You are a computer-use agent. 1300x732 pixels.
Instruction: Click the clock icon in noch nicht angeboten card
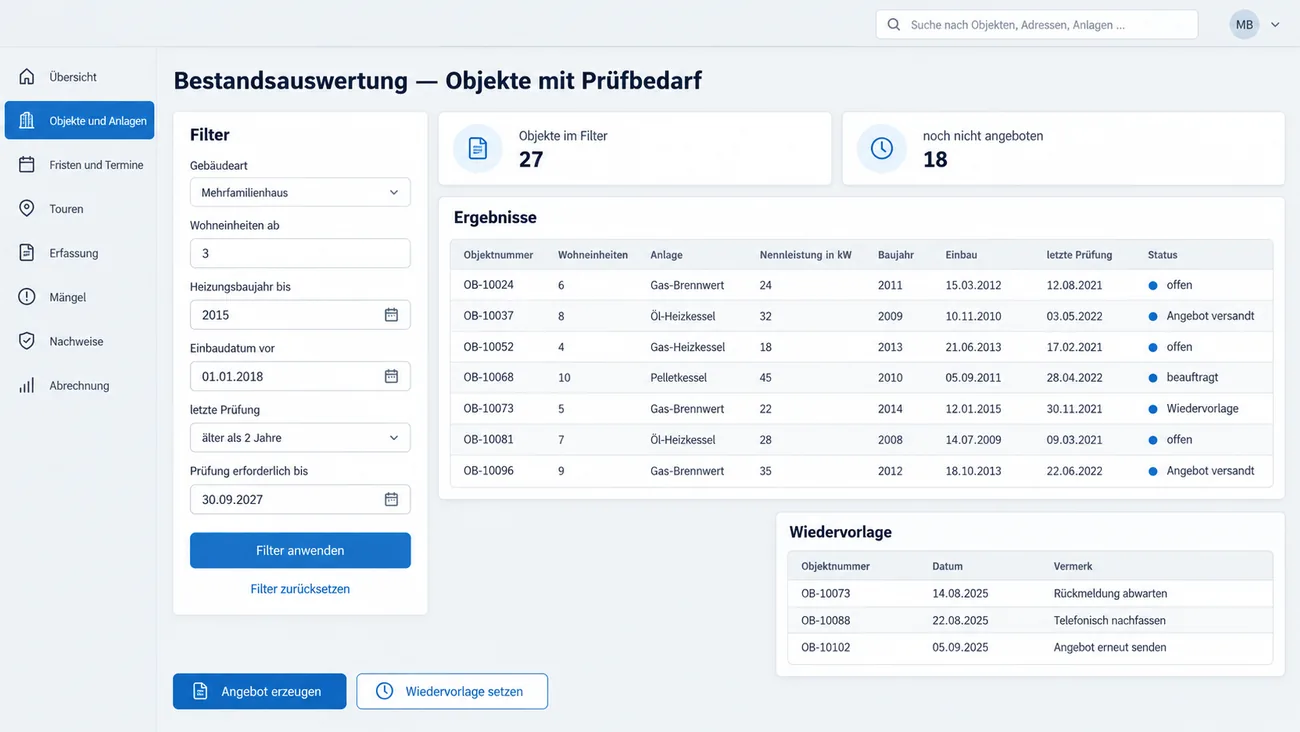pyautogui.click(x=882, y=148)
